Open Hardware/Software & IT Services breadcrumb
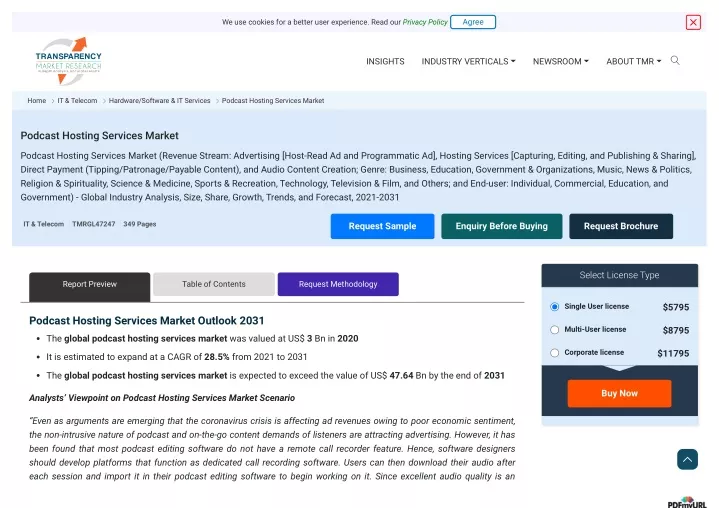This screenshot has width=719, height=508. click(x=160, y=100)
